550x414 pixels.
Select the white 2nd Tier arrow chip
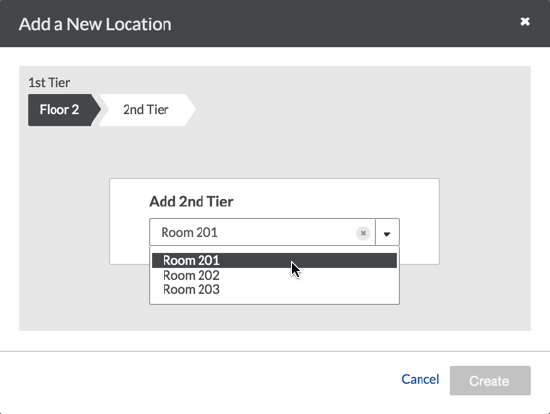147,110
